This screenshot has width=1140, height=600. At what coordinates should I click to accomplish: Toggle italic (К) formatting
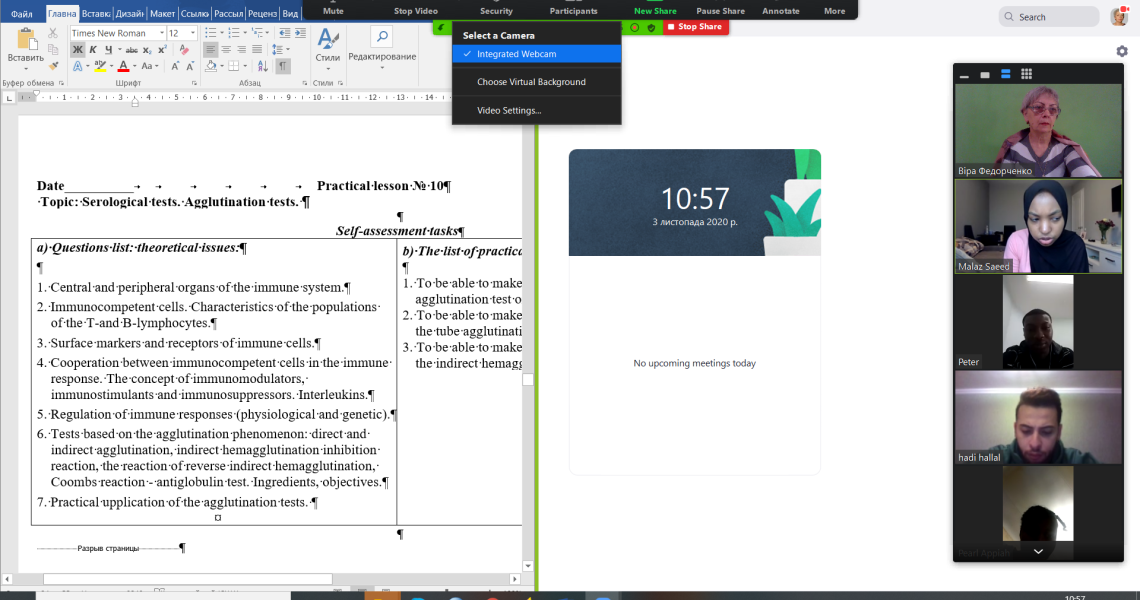click(93, 50)
